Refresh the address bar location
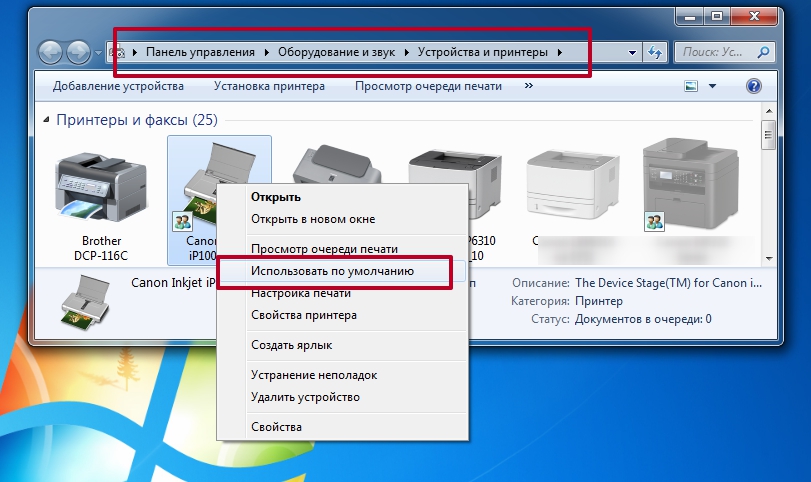811x482 pixels. pyautogui.click(x=655, y=52)
